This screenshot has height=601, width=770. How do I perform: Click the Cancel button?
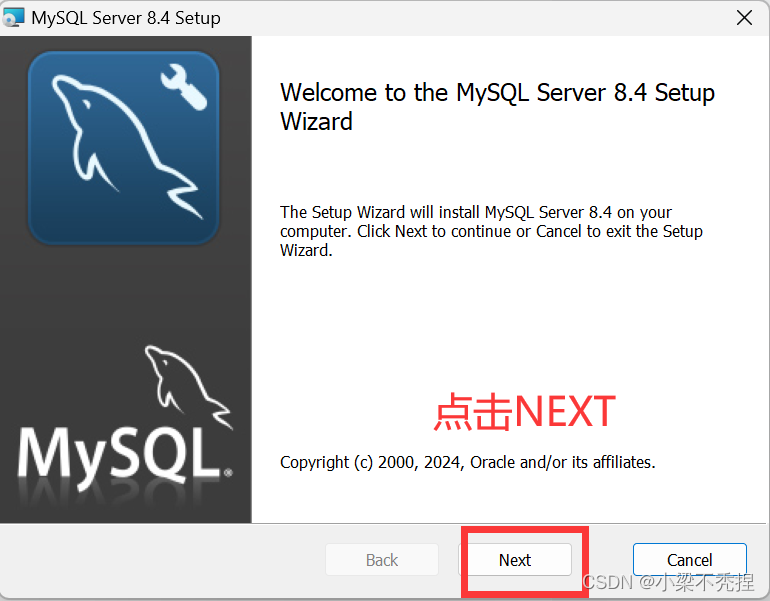(689, 560)
